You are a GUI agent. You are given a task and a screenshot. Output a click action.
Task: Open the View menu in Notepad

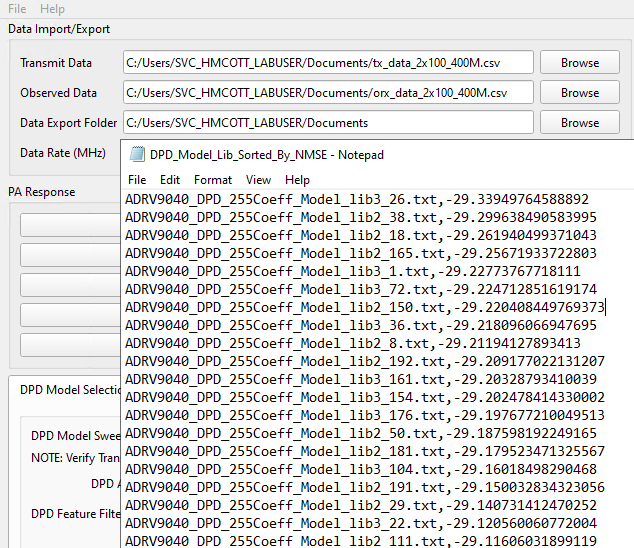258,180
